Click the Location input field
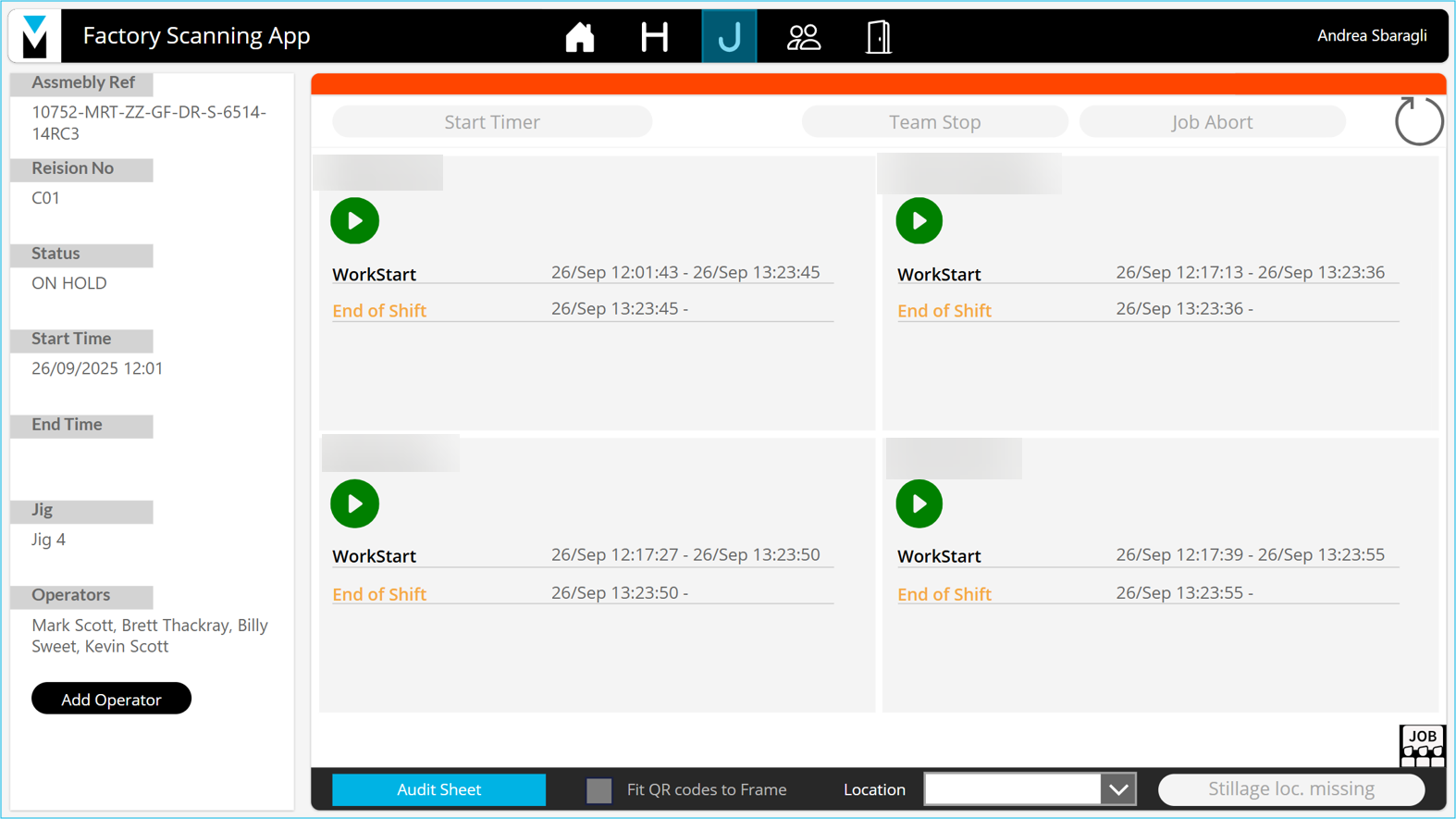The height and width of the screenshot is (819, 1456). [1012, 789]
